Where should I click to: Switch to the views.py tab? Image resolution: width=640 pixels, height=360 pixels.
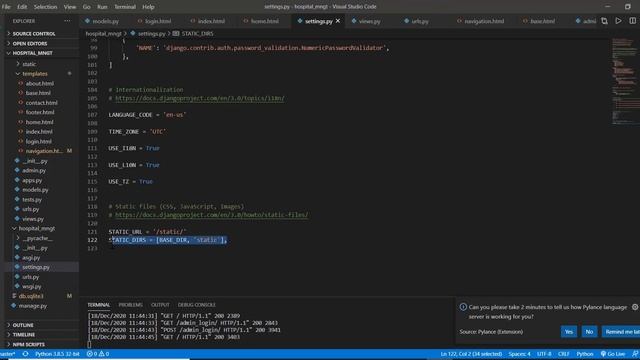[369, 21]
